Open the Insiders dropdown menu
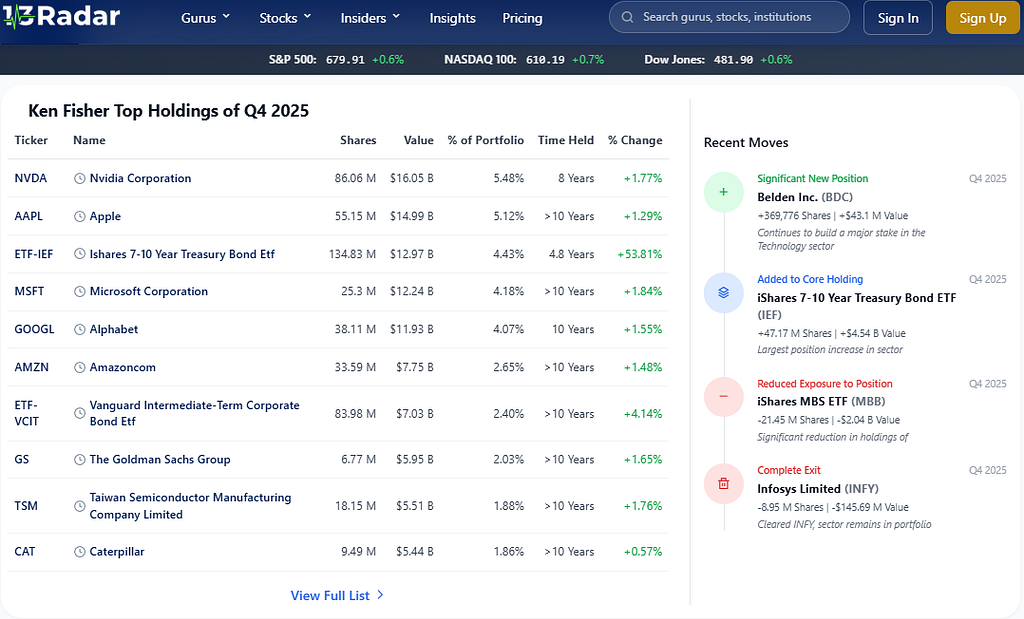1024x619 pixels. click(x=370, y=18)
